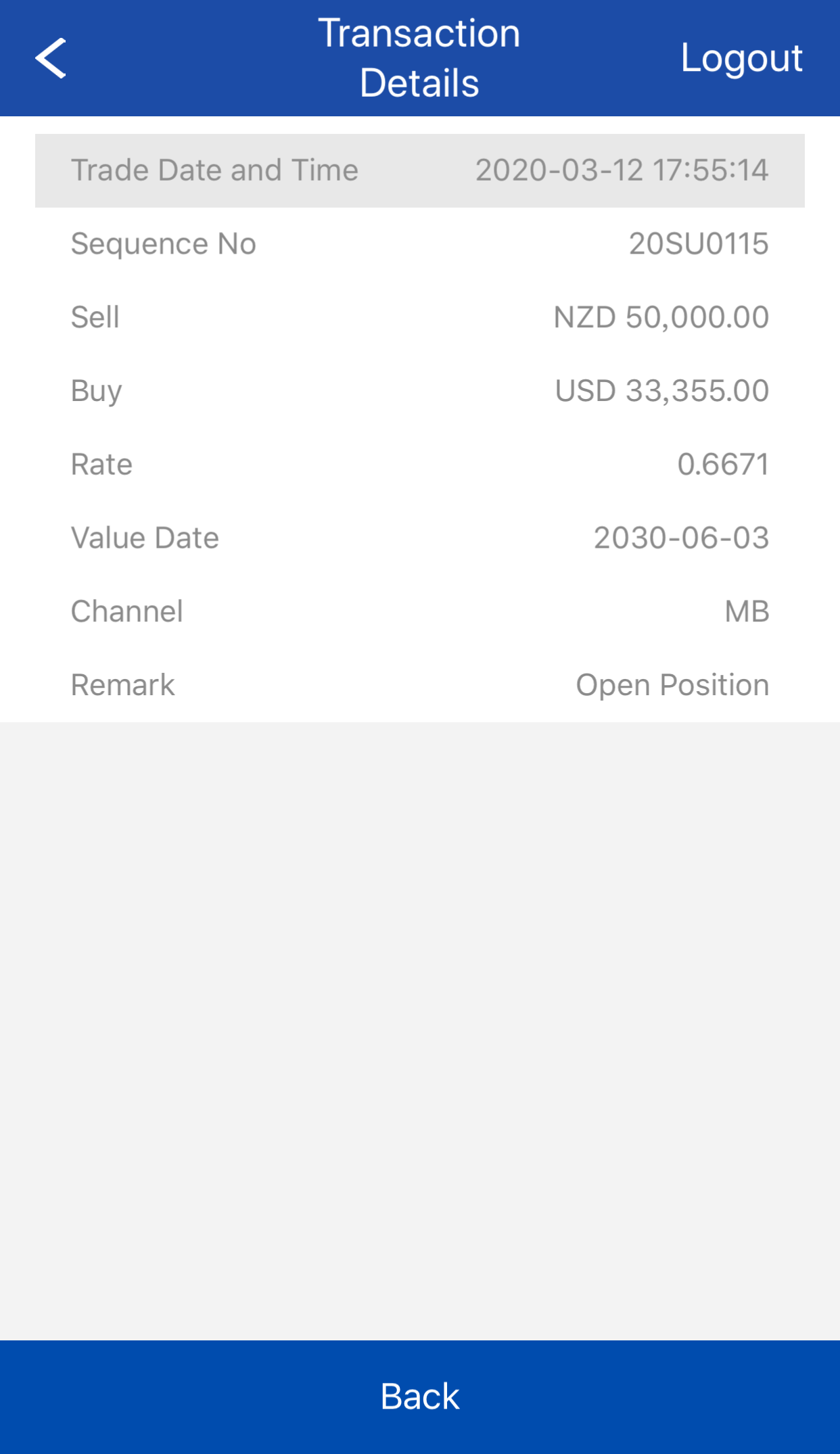This screenshot has width=840, height=1454.
Task: Log out using the Logout link
Action: tap(741, 58)
